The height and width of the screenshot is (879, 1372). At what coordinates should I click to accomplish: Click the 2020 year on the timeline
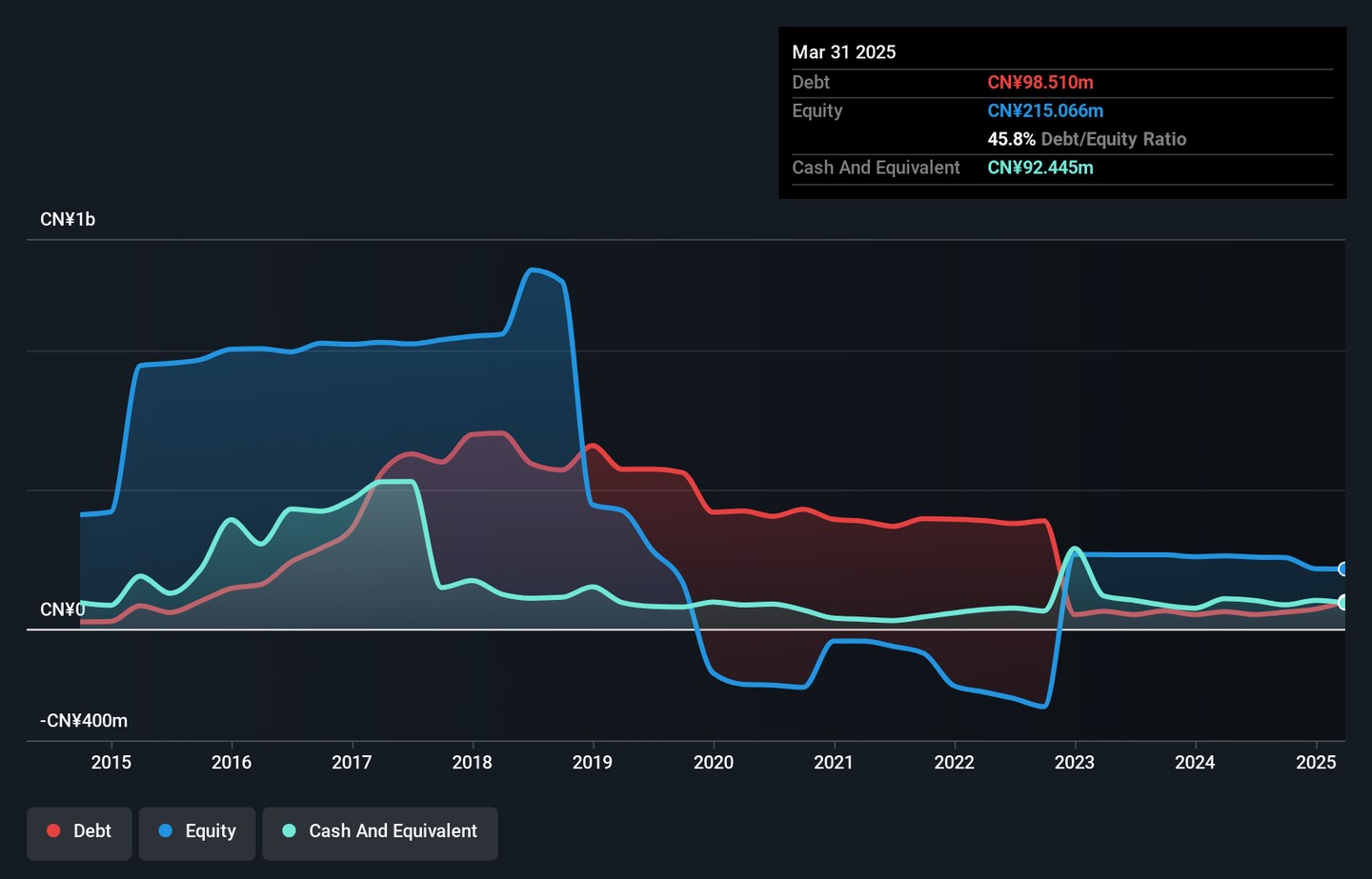pos(714,762)
